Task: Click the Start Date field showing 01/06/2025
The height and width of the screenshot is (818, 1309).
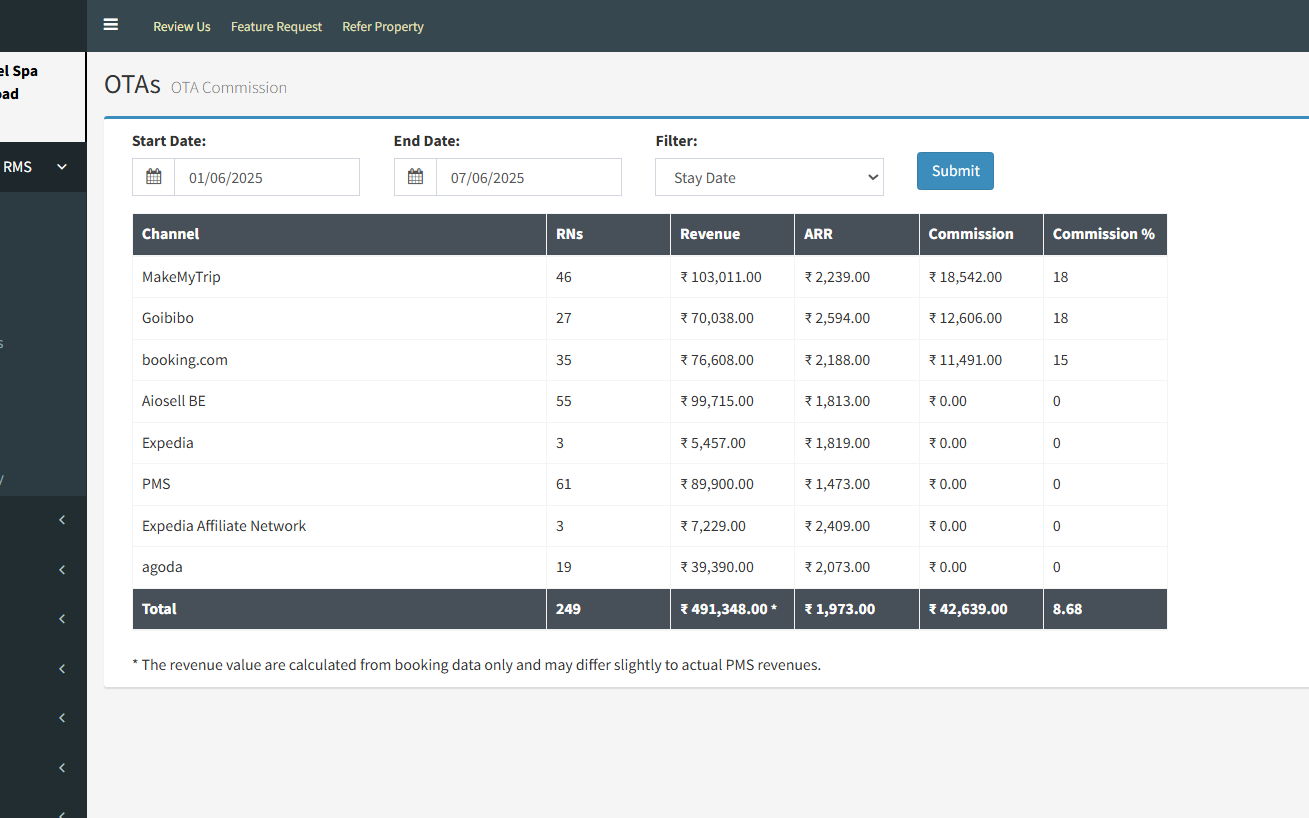Action: pyautogui.click(x=267, y=177)
